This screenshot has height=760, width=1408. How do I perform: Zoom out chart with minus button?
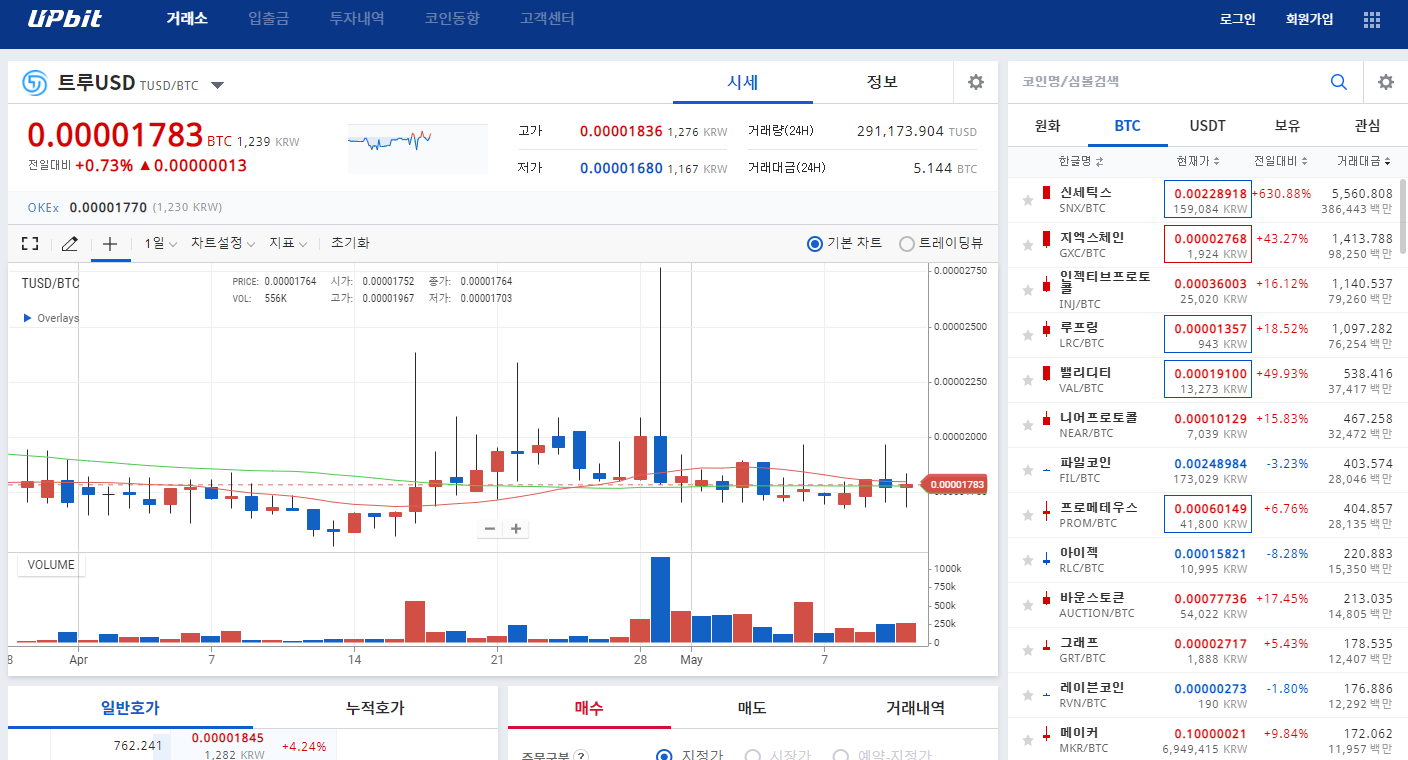(490, 529)
